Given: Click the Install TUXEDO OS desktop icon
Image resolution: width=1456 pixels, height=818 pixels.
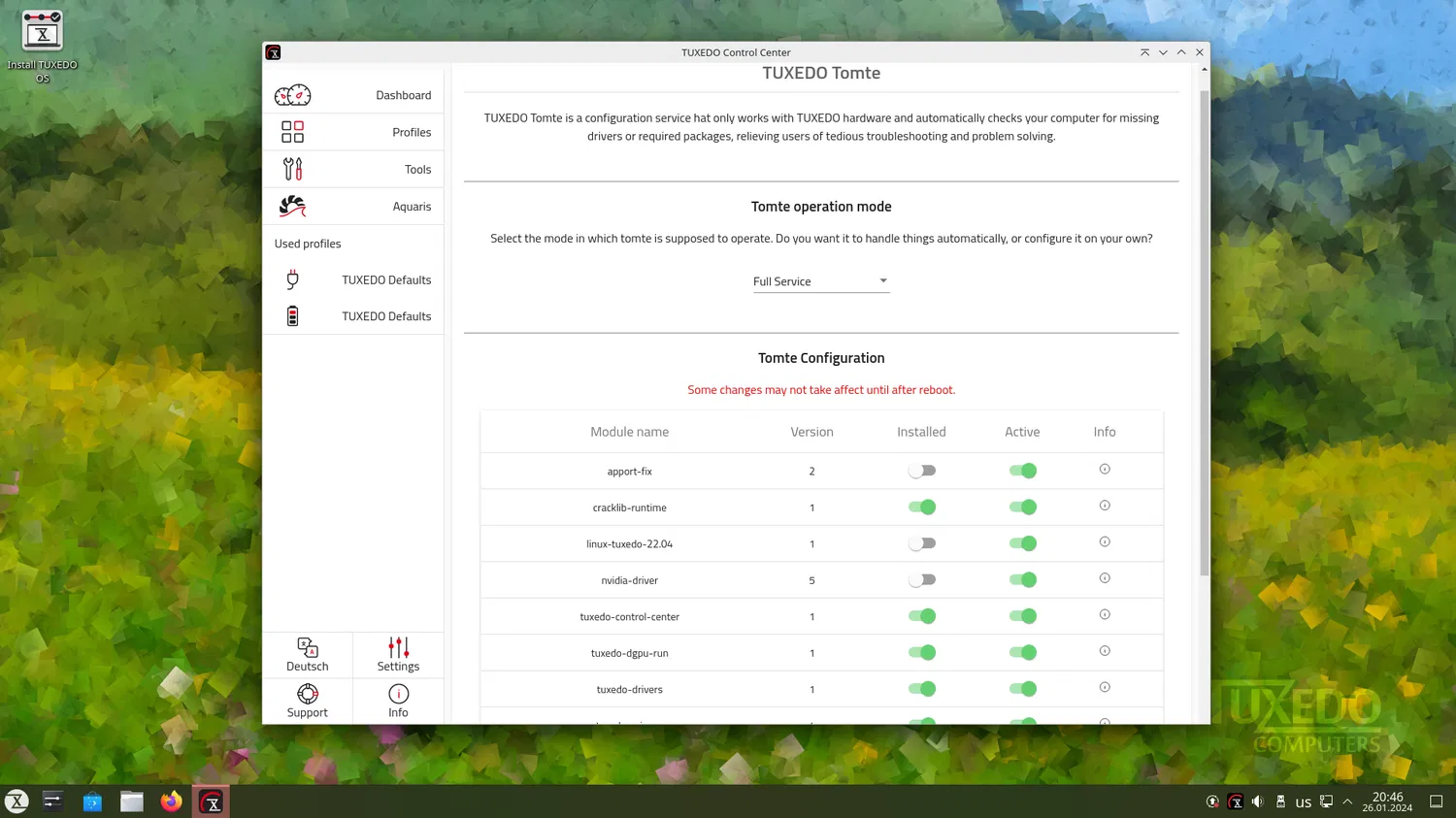Looking at the screenshot, I should (42, 46).
